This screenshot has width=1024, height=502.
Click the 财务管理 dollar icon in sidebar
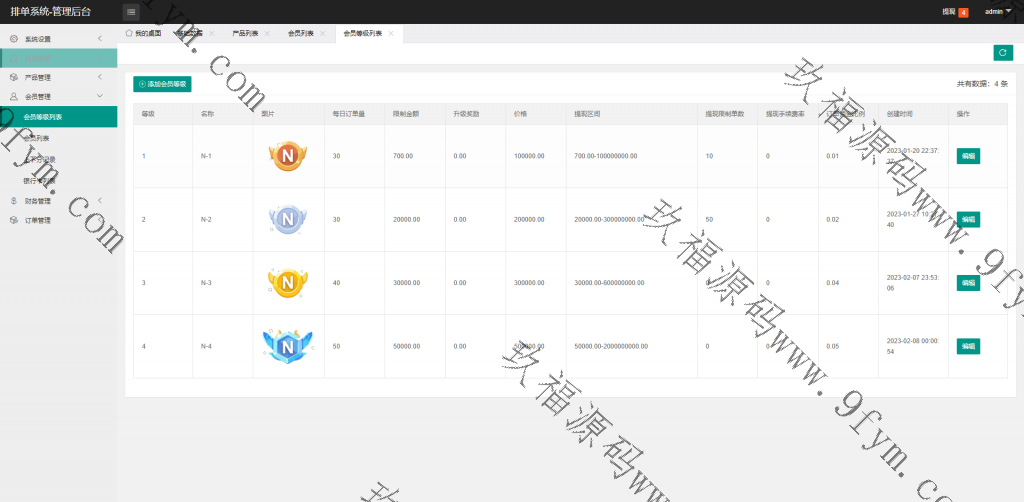(14, 200)
